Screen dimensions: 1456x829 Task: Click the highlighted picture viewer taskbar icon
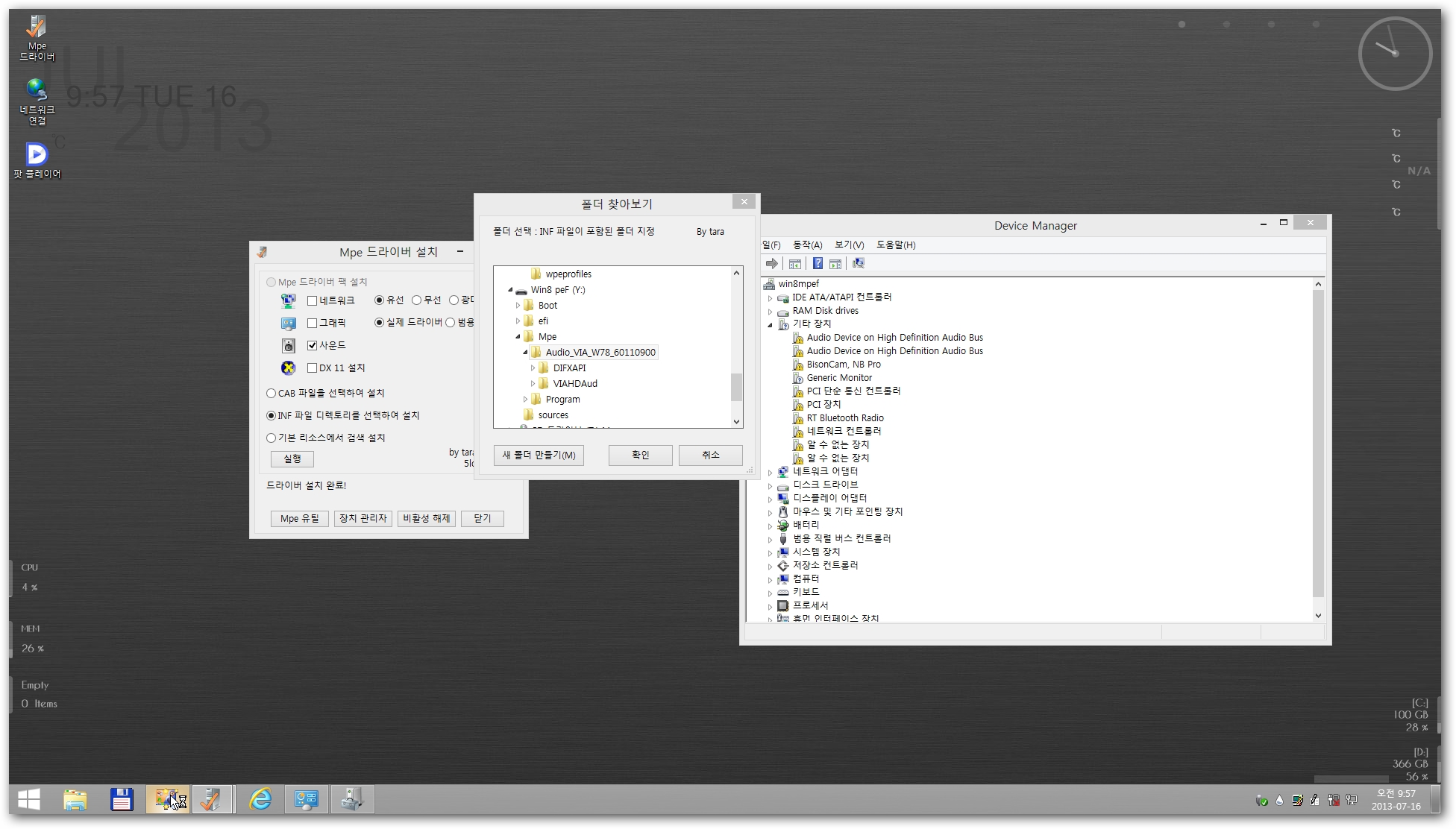point(168,799)
